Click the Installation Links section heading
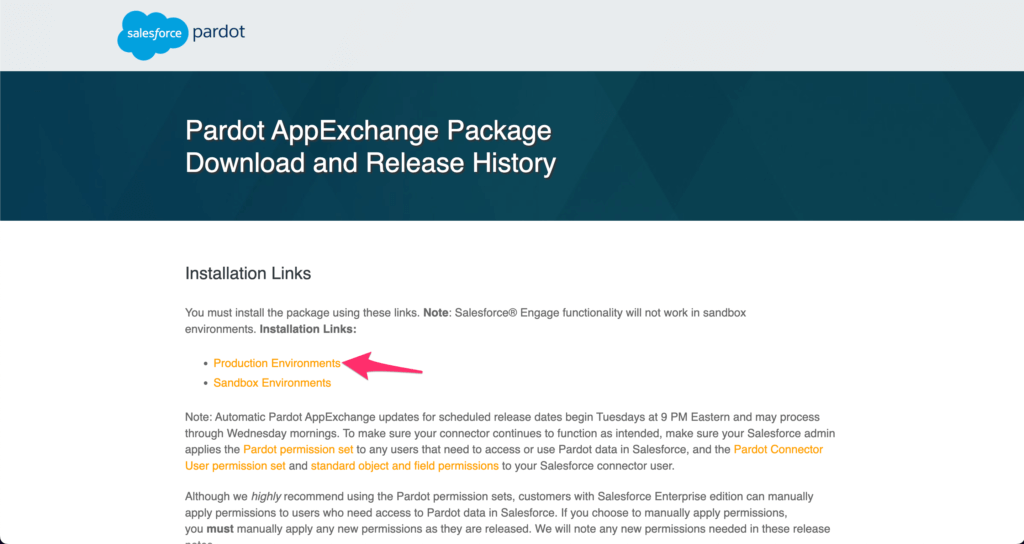1024x544 pixels. 248,273
